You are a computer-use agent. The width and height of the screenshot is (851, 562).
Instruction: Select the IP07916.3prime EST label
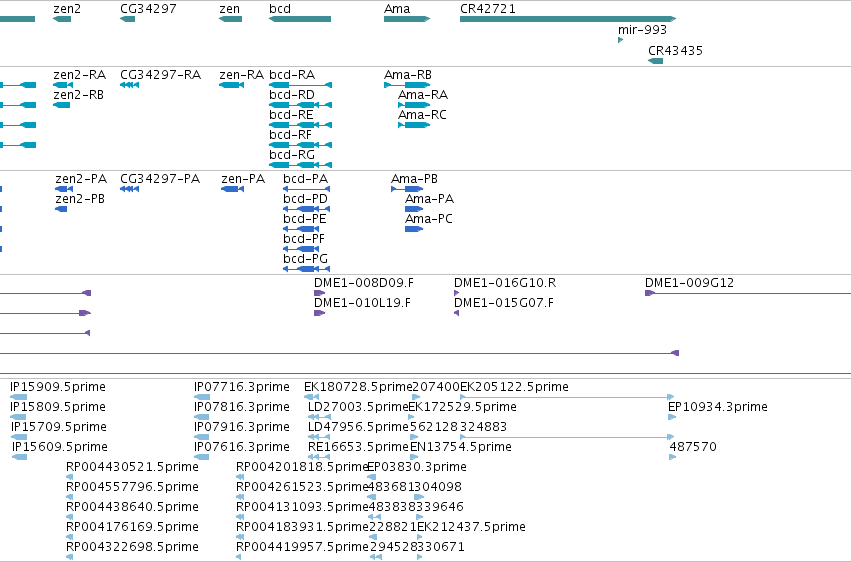coord(242,427)
